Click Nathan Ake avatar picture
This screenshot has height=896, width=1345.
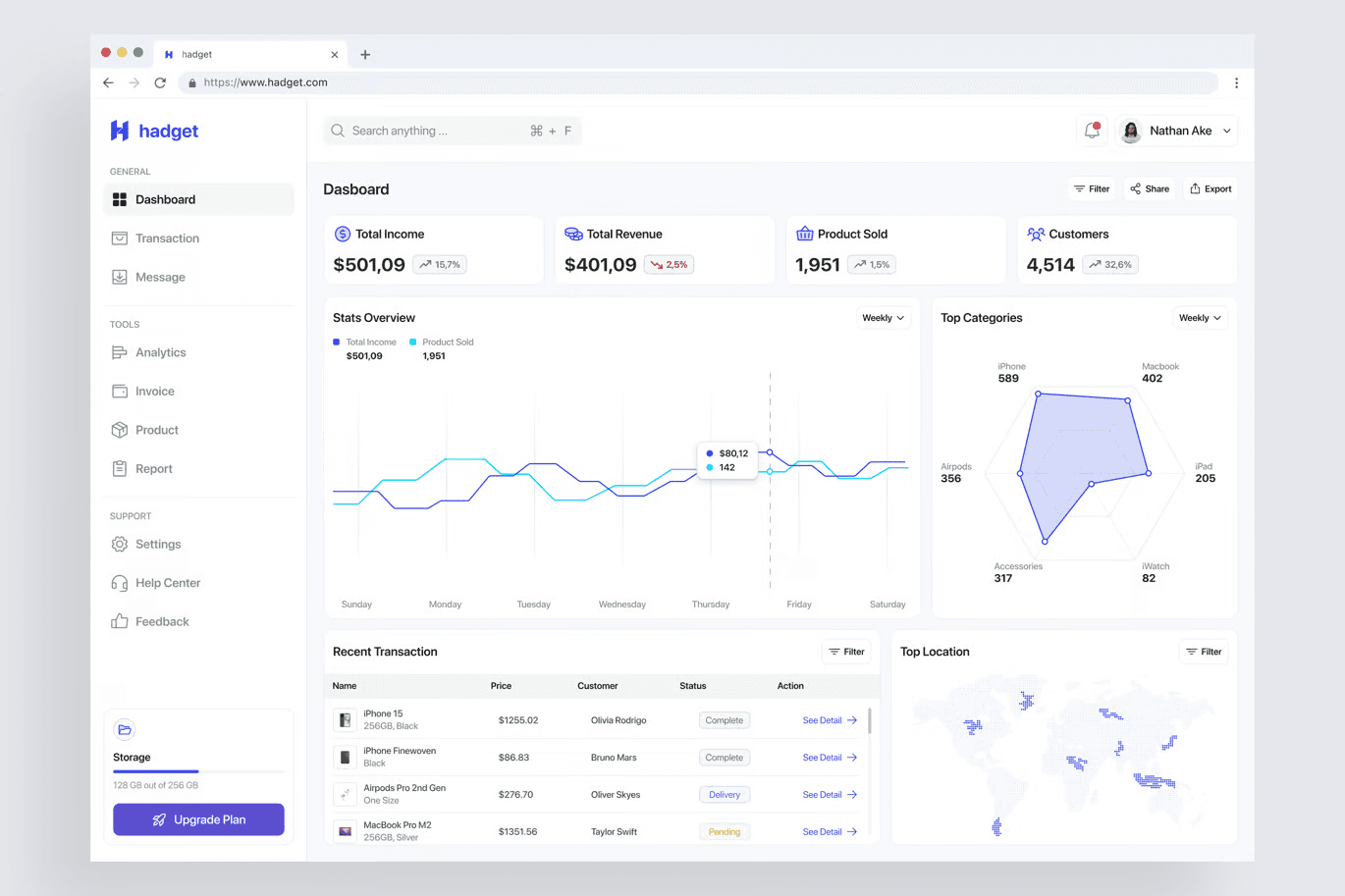point(1131,131)
